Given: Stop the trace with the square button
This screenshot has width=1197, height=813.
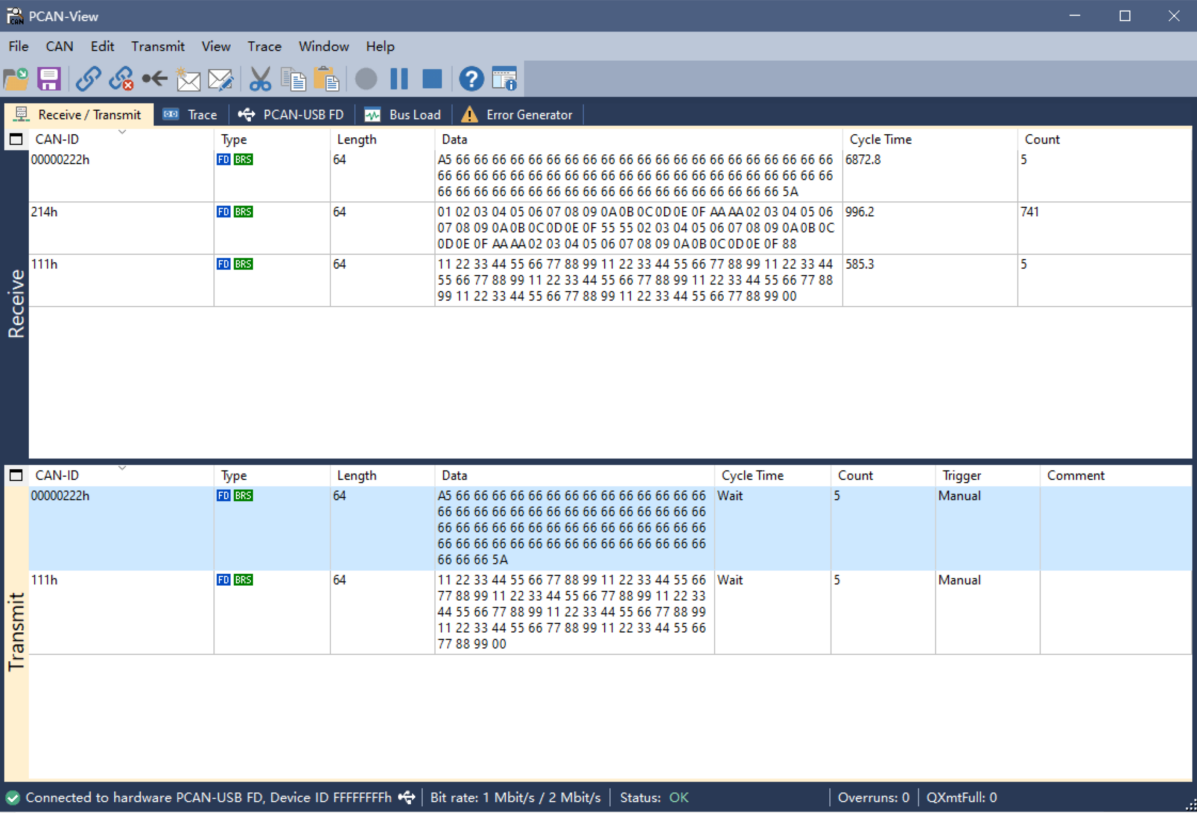Looking at the screenshot, I should pyautogui.click(x=432, y=79).
